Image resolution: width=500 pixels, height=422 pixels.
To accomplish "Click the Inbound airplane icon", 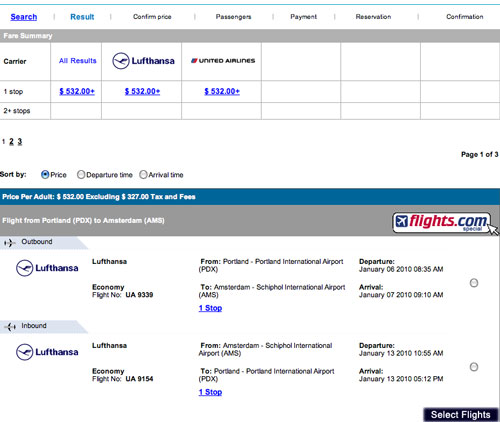I will (10, 327).
